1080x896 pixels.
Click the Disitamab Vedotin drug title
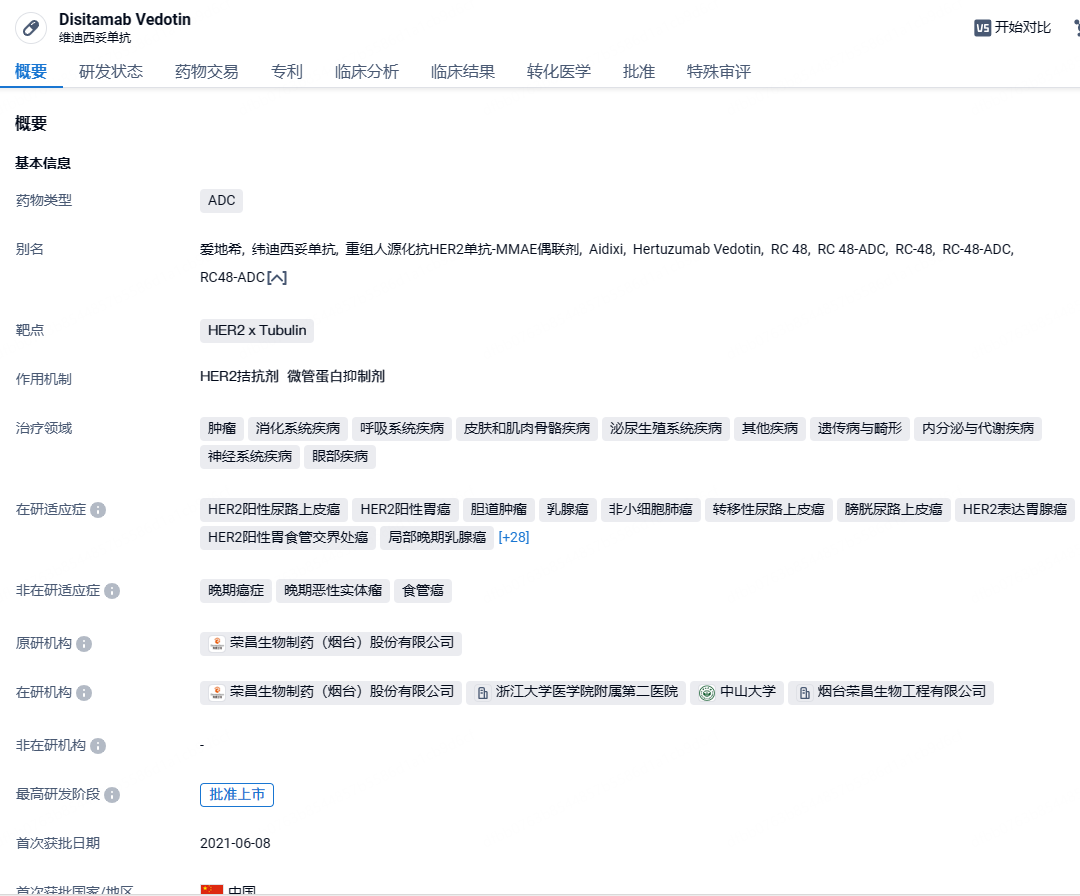pyautogui.click(x=125, y=19)
